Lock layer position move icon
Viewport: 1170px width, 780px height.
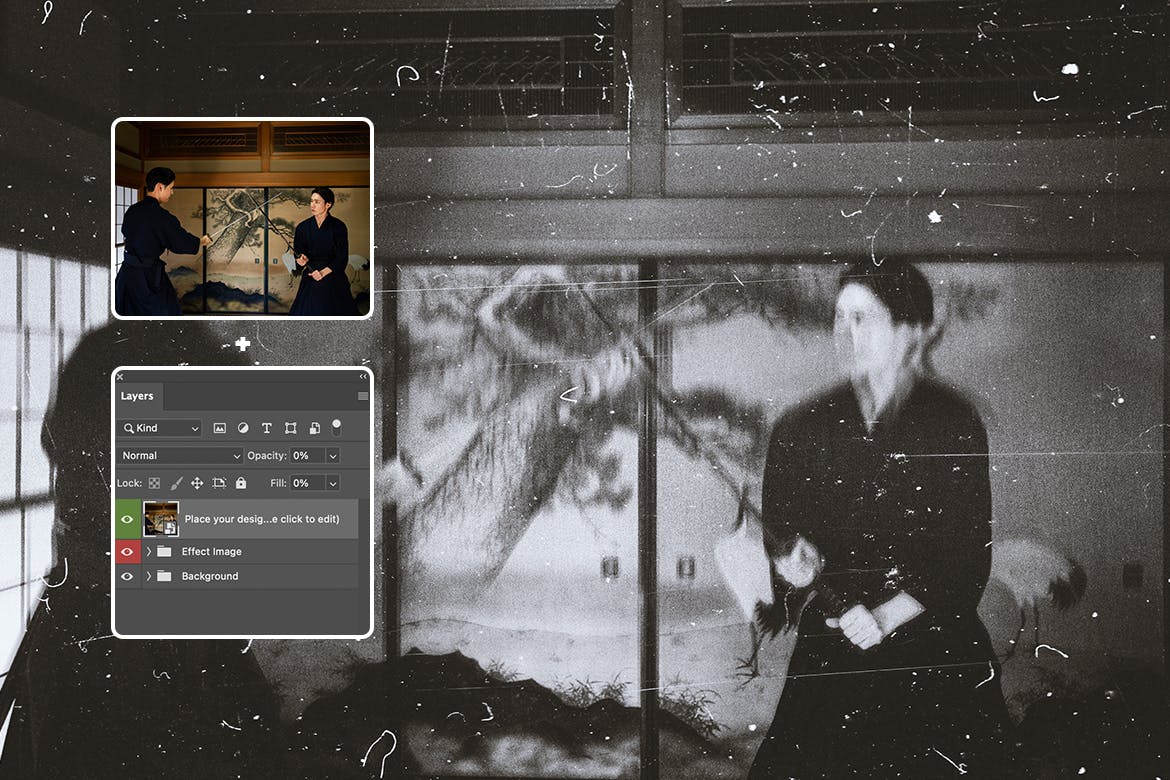coord(197,483)
